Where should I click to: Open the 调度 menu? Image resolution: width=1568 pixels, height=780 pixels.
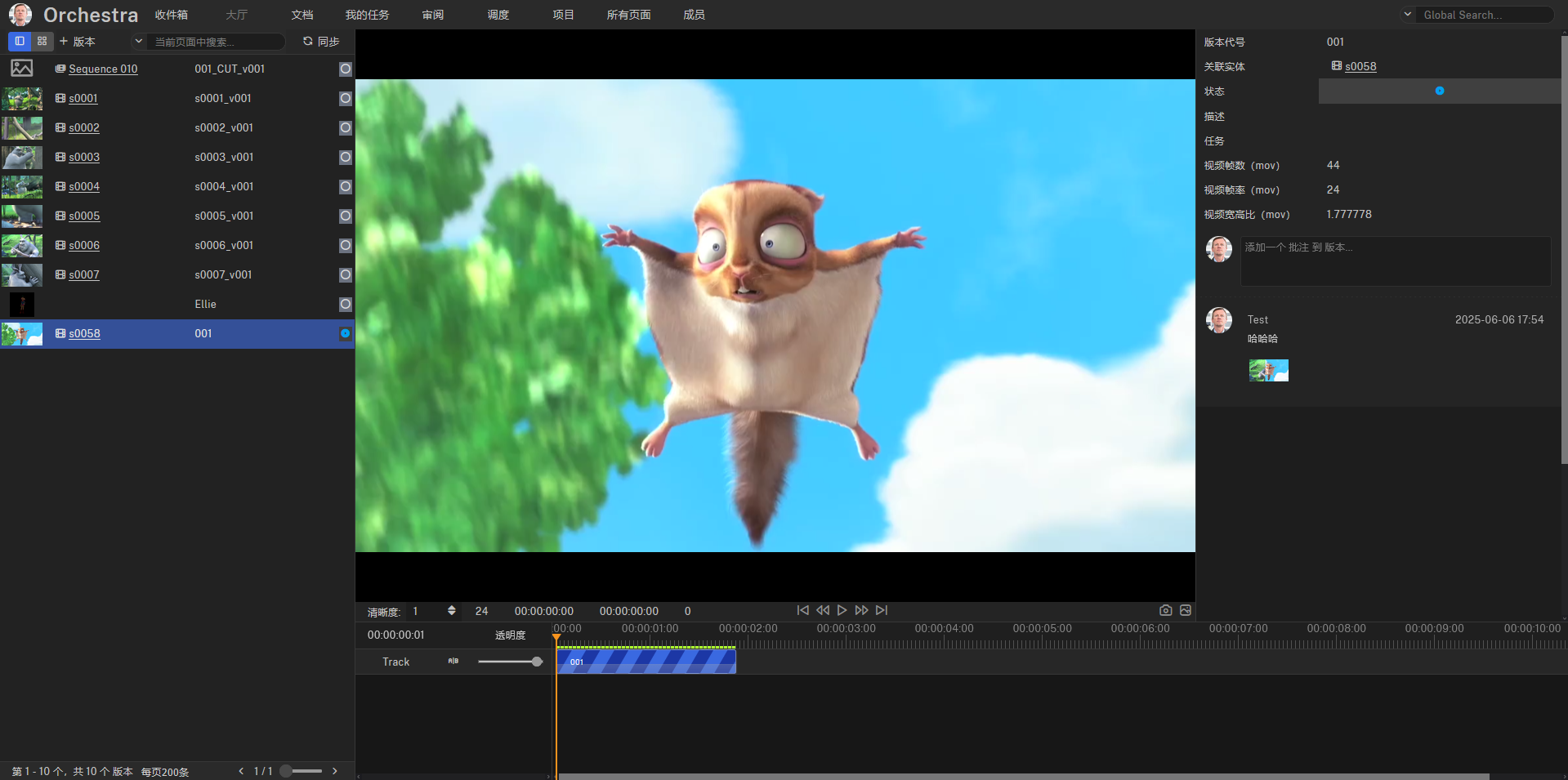498,15
